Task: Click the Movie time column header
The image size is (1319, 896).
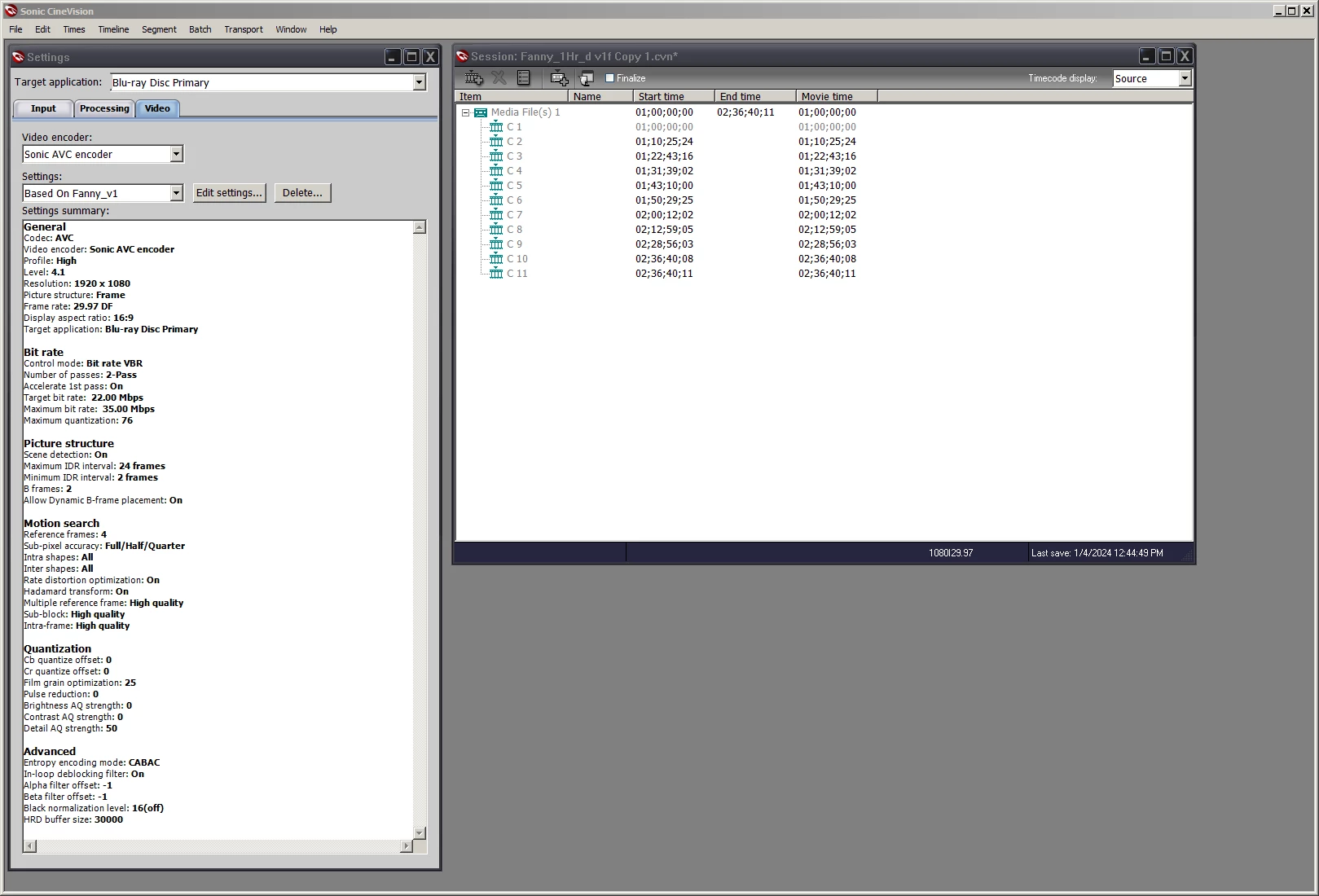Action: [x=837, y=96]
